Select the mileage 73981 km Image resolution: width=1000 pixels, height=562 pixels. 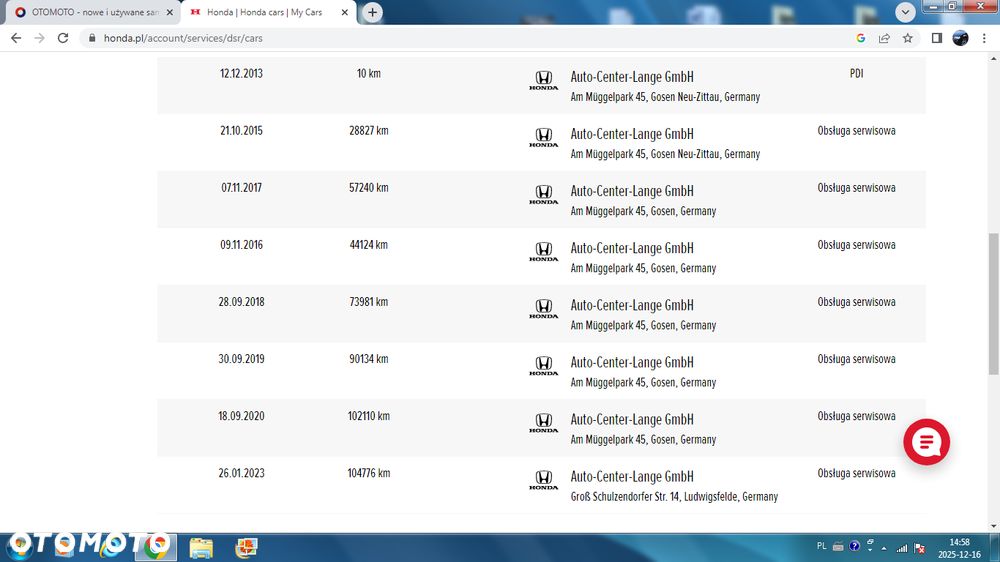coord(369,302)
